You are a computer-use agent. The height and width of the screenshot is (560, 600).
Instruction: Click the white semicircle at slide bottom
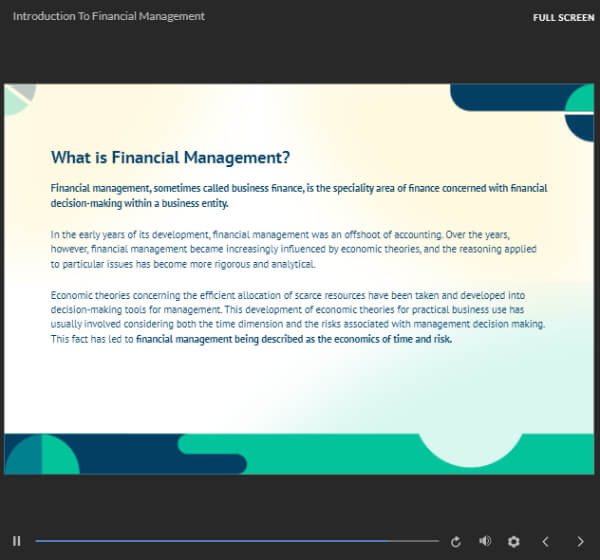469,448
